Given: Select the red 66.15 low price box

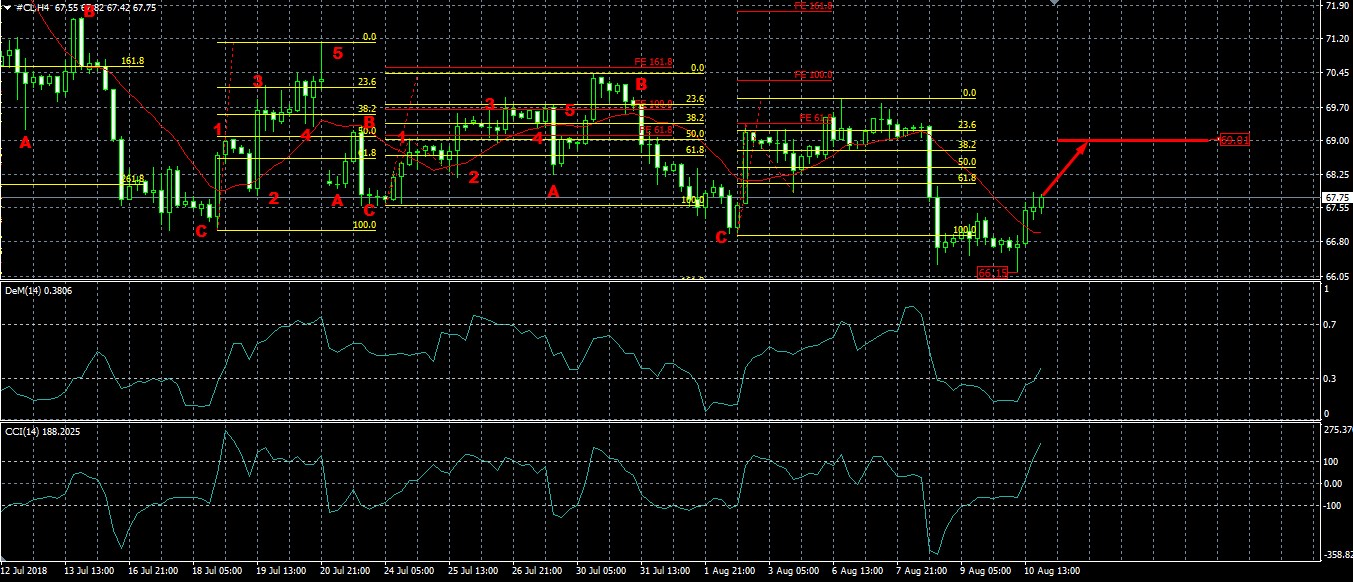Looking at the screenshot, I should (992, 272).
